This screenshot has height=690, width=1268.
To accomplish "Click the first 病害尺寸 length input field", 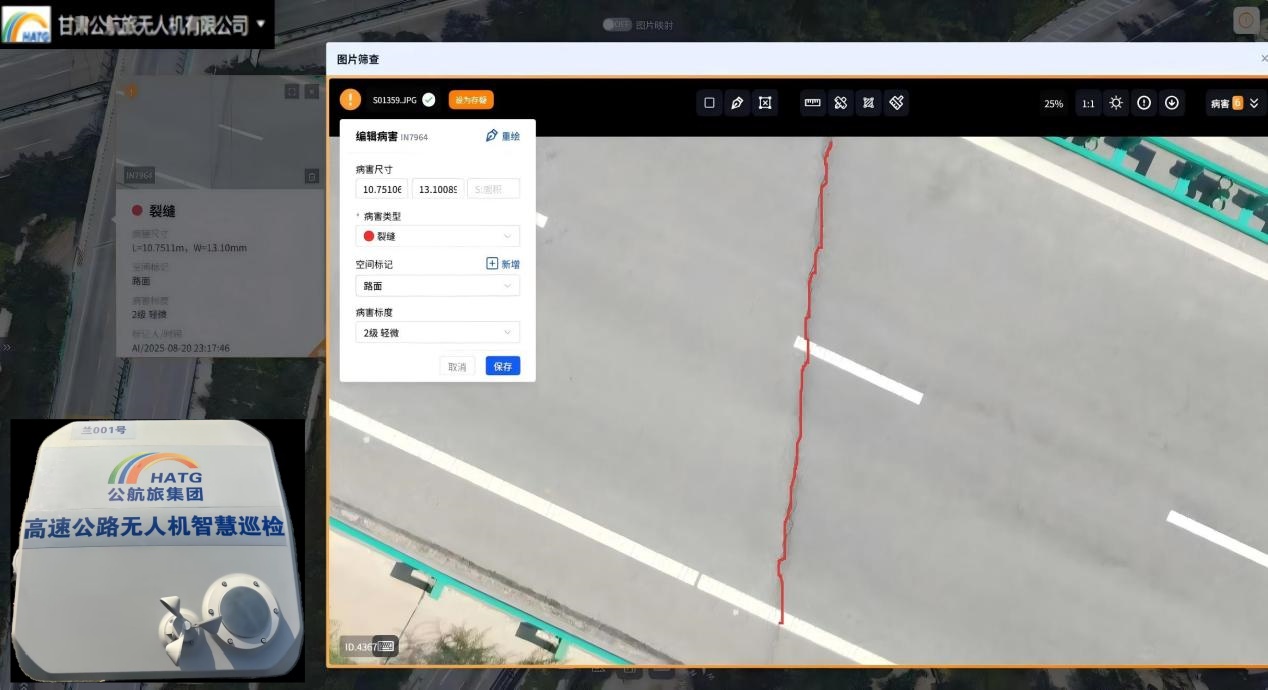I will click(x=382, y=189).
